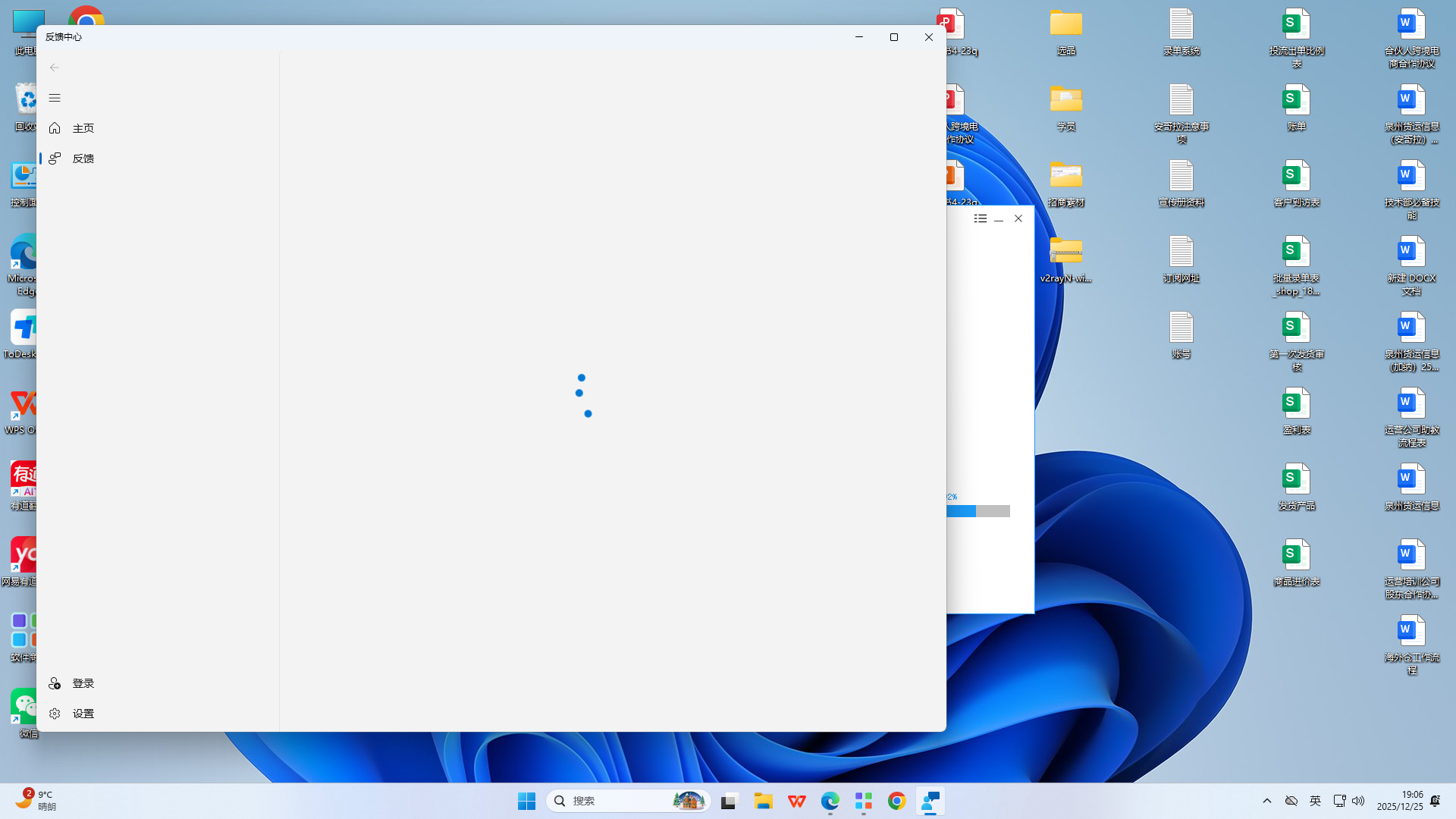Screen dimensions: 1456x819
Task: Open the 主页 home page
Action: pos(83,128)
